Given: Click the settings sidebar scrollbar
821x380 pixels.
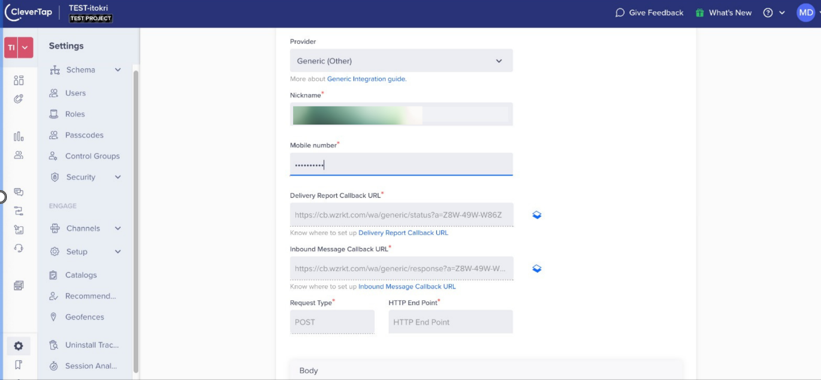Looking at the screenshot, I should point(136,220).
